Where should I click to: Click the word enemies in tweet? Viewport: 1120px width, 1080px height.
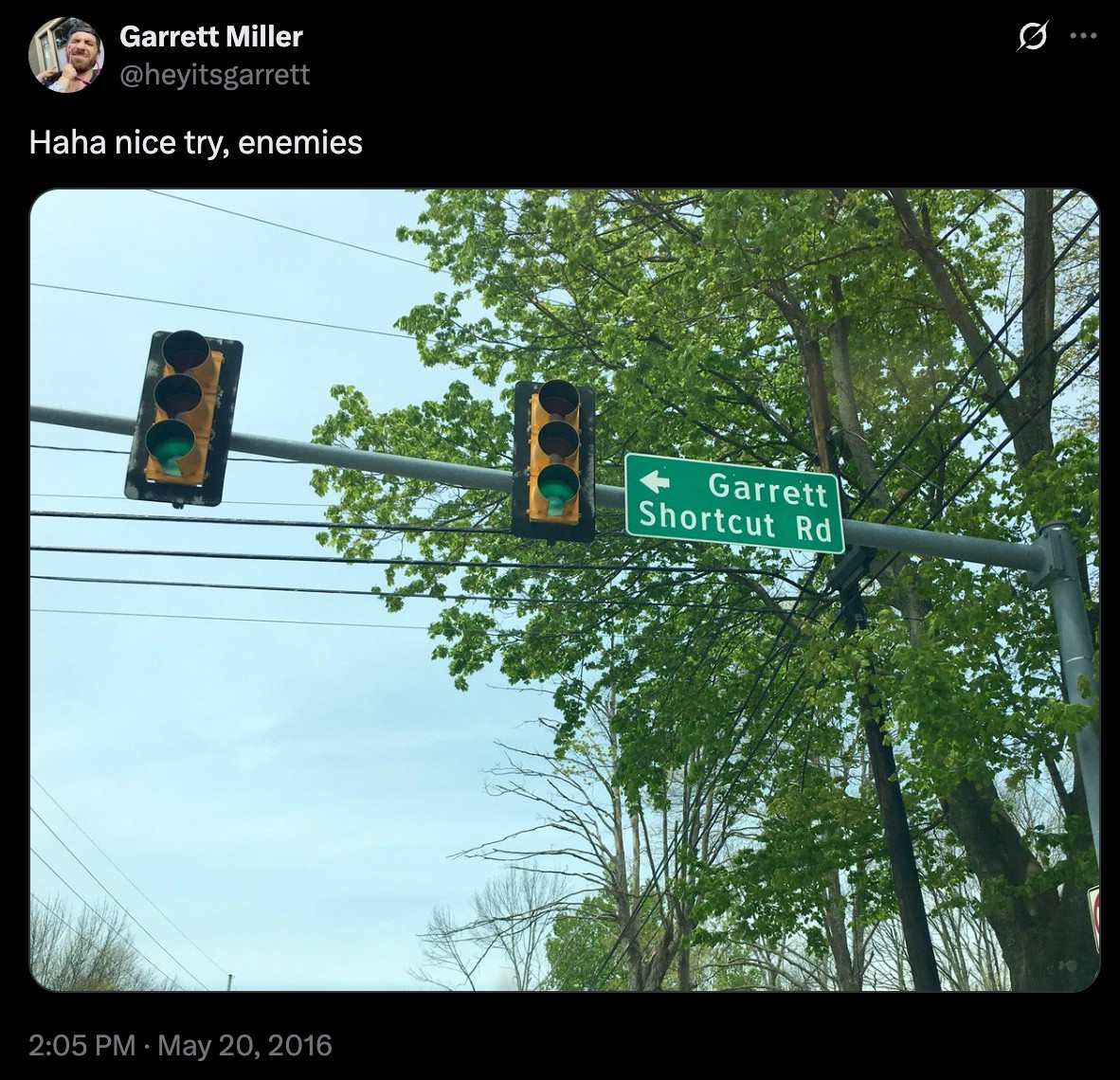(300, 142)
